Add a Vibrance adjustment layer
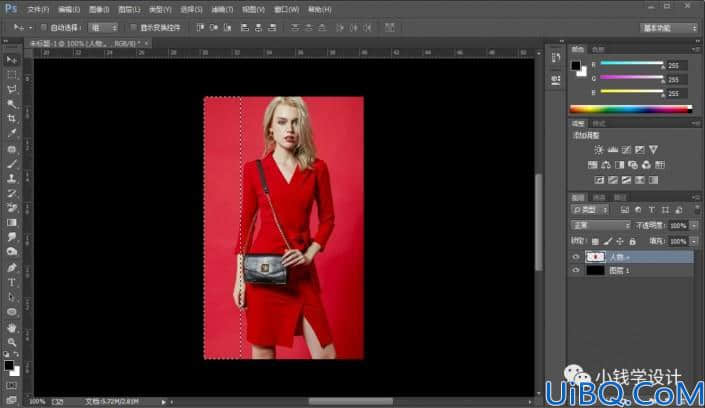 tap(653, 150)
